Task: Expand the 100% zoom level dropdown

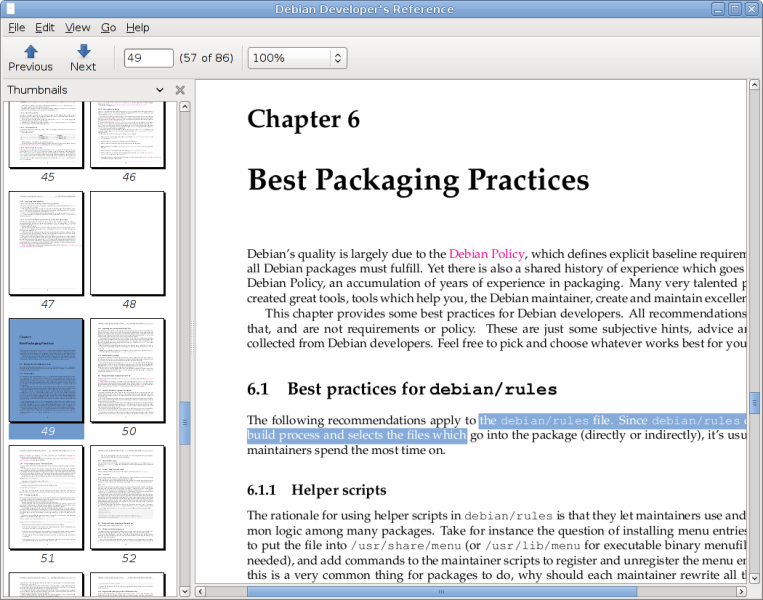Action: (337, 58)
